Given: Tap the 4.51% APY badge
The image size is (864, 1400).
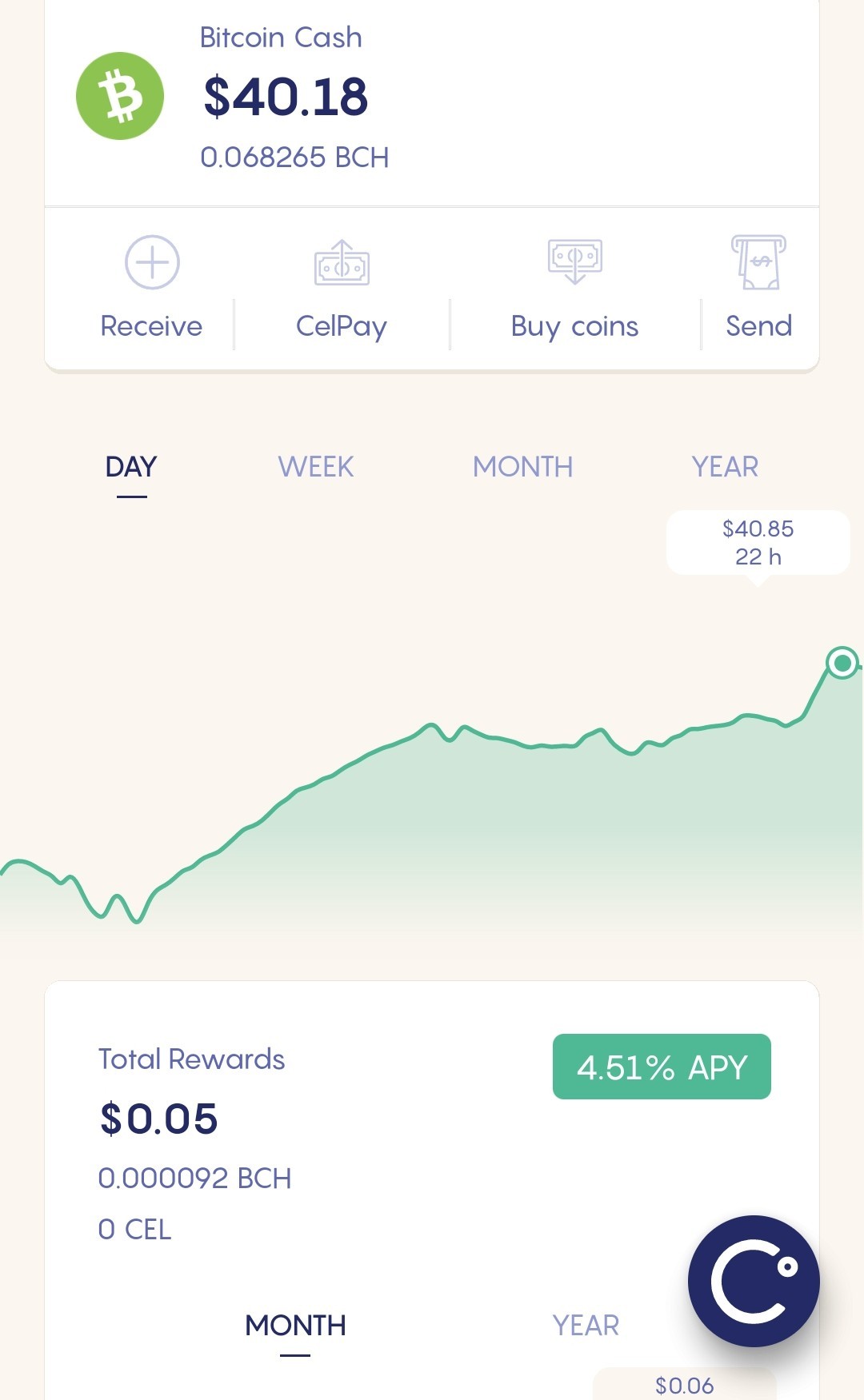Looking at the screenshot, I should [662, 1067].
